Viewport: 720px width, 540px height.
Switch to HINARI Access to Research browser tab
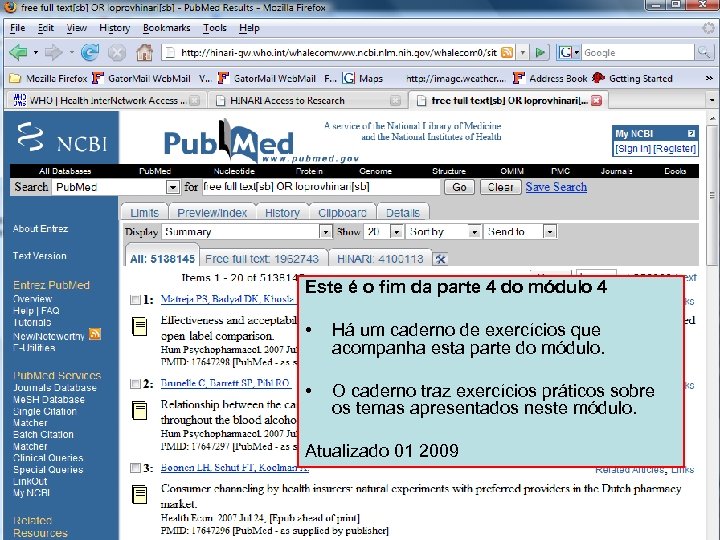pyautogui.click(x=308, y=101)
